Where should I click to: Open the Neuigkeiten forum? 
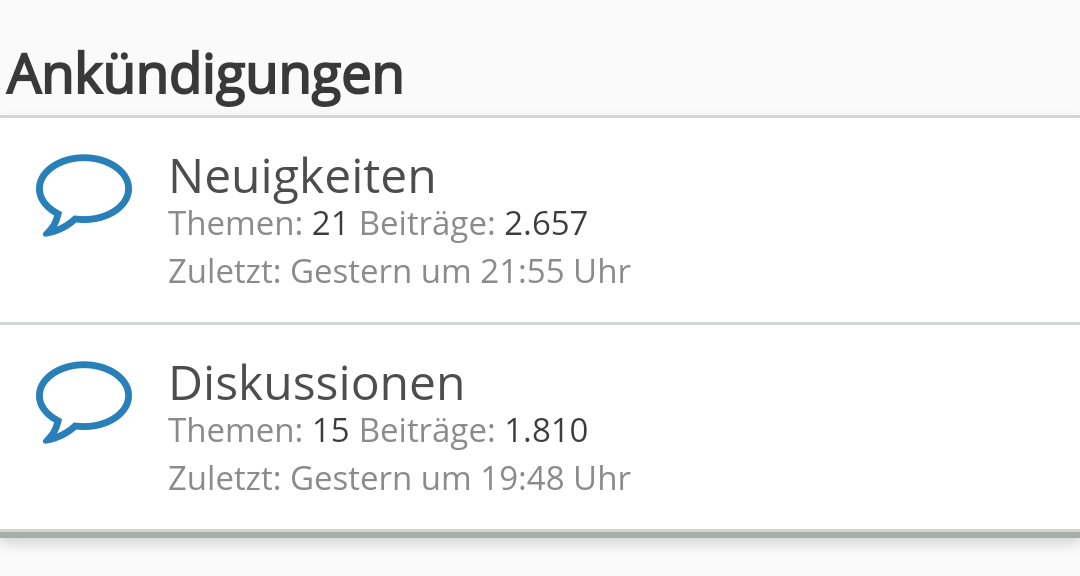tap(302, 177)
